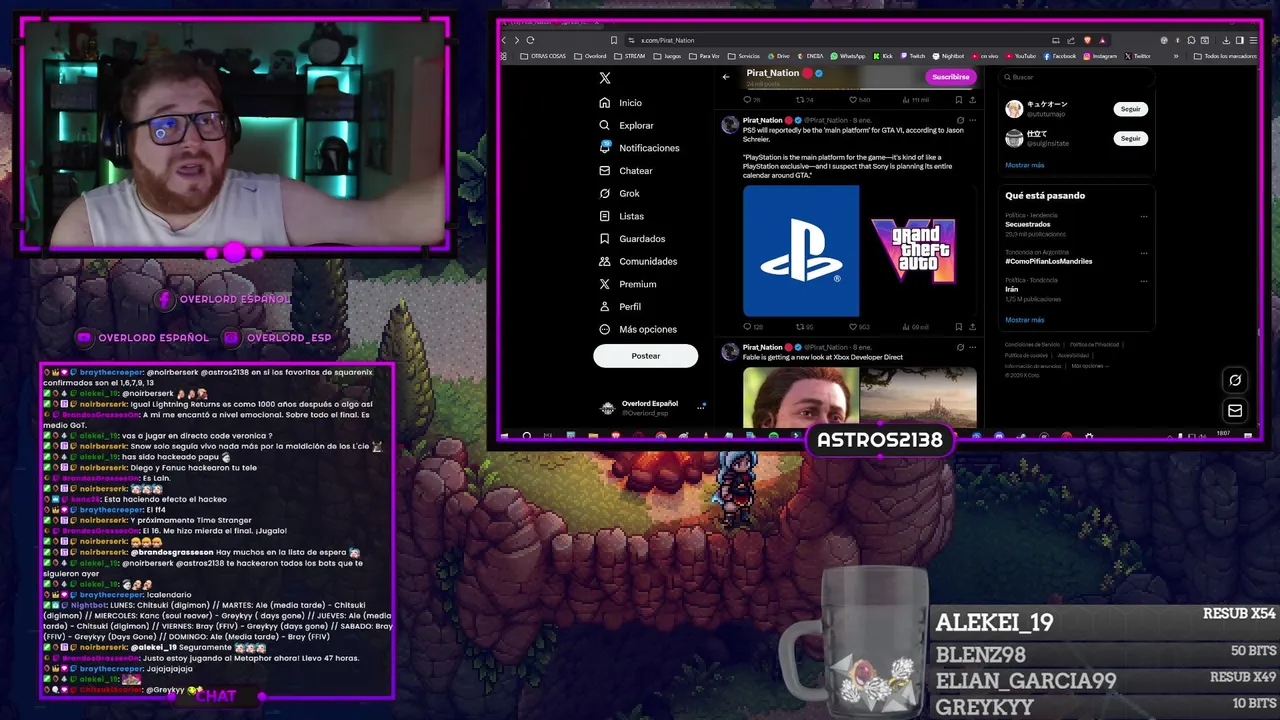Follow the キュケオーン account

click(x=1130, y=109)
